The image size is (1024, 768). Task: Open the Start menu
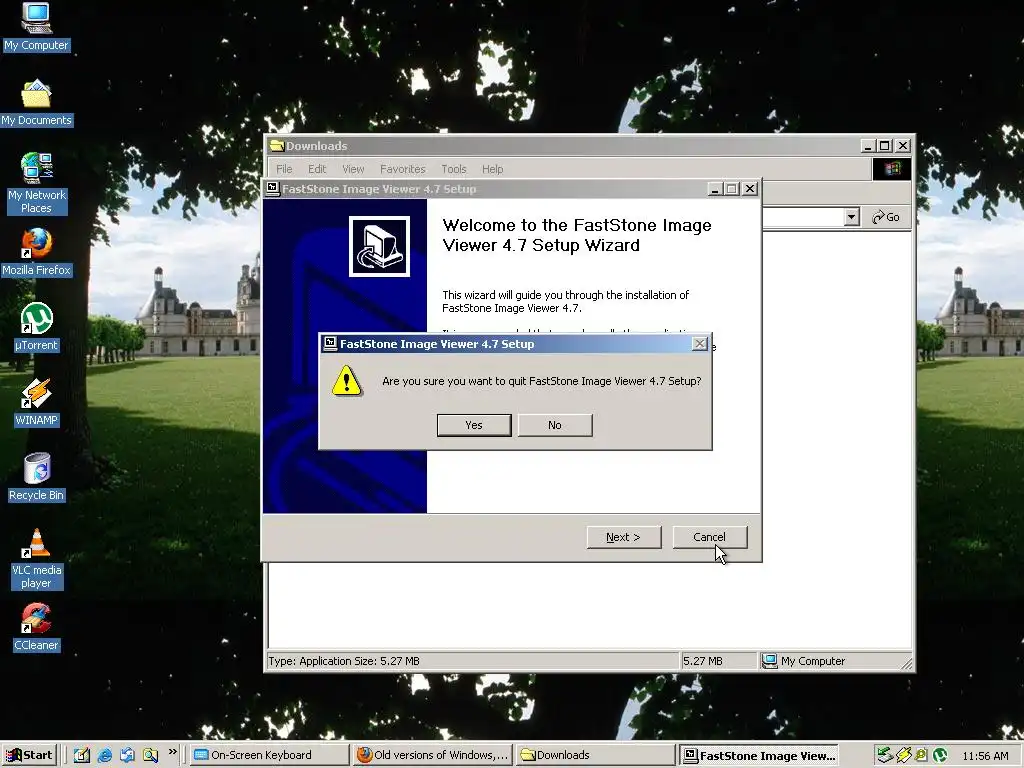click(29, 756)
